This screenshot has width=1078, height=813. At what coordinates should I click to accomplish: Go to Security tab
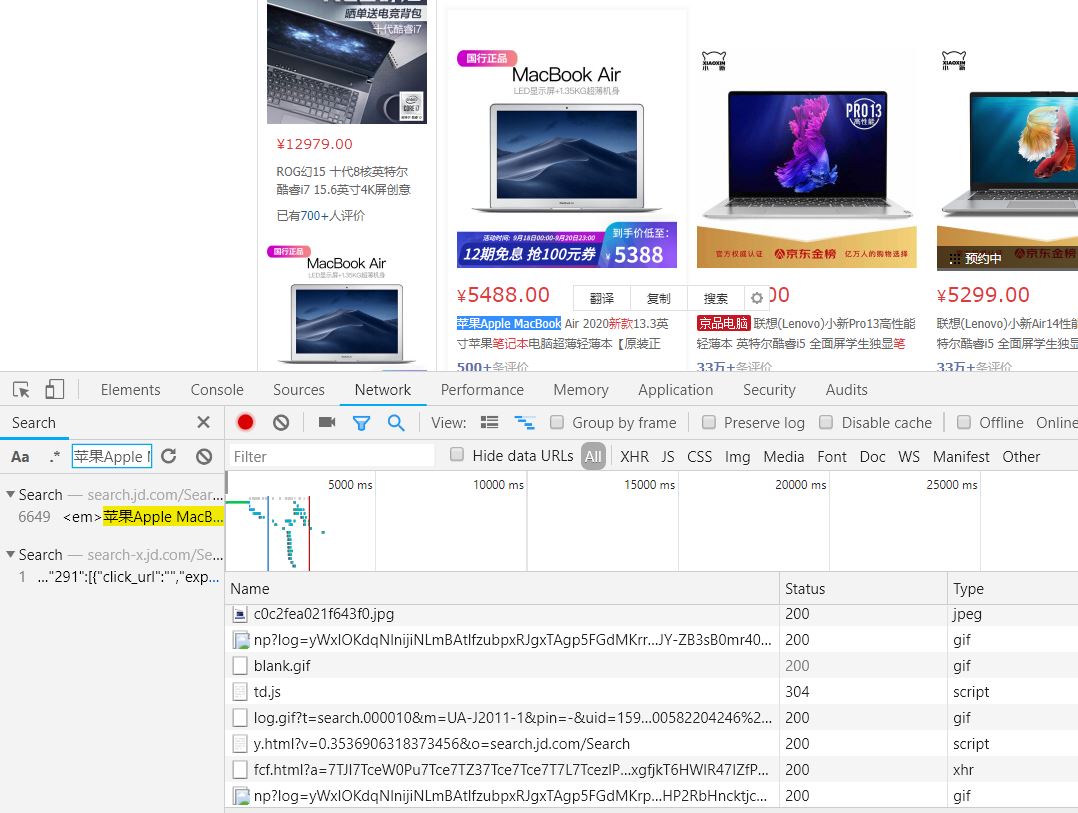click(x=769, y=390)
